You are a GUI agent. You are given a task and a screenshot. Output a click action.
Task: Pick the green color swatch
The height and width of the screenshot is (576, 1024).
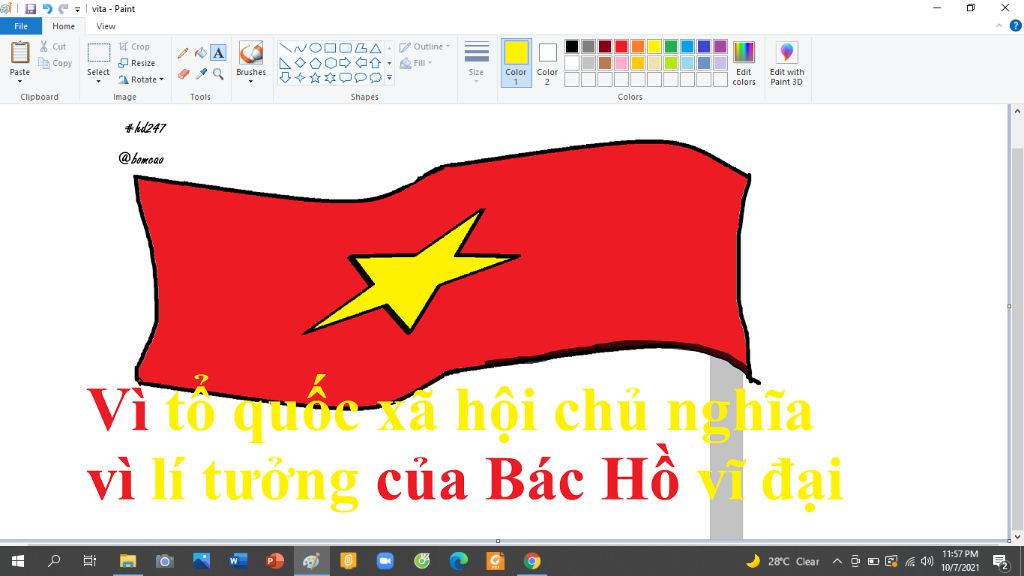click(671, 46)
